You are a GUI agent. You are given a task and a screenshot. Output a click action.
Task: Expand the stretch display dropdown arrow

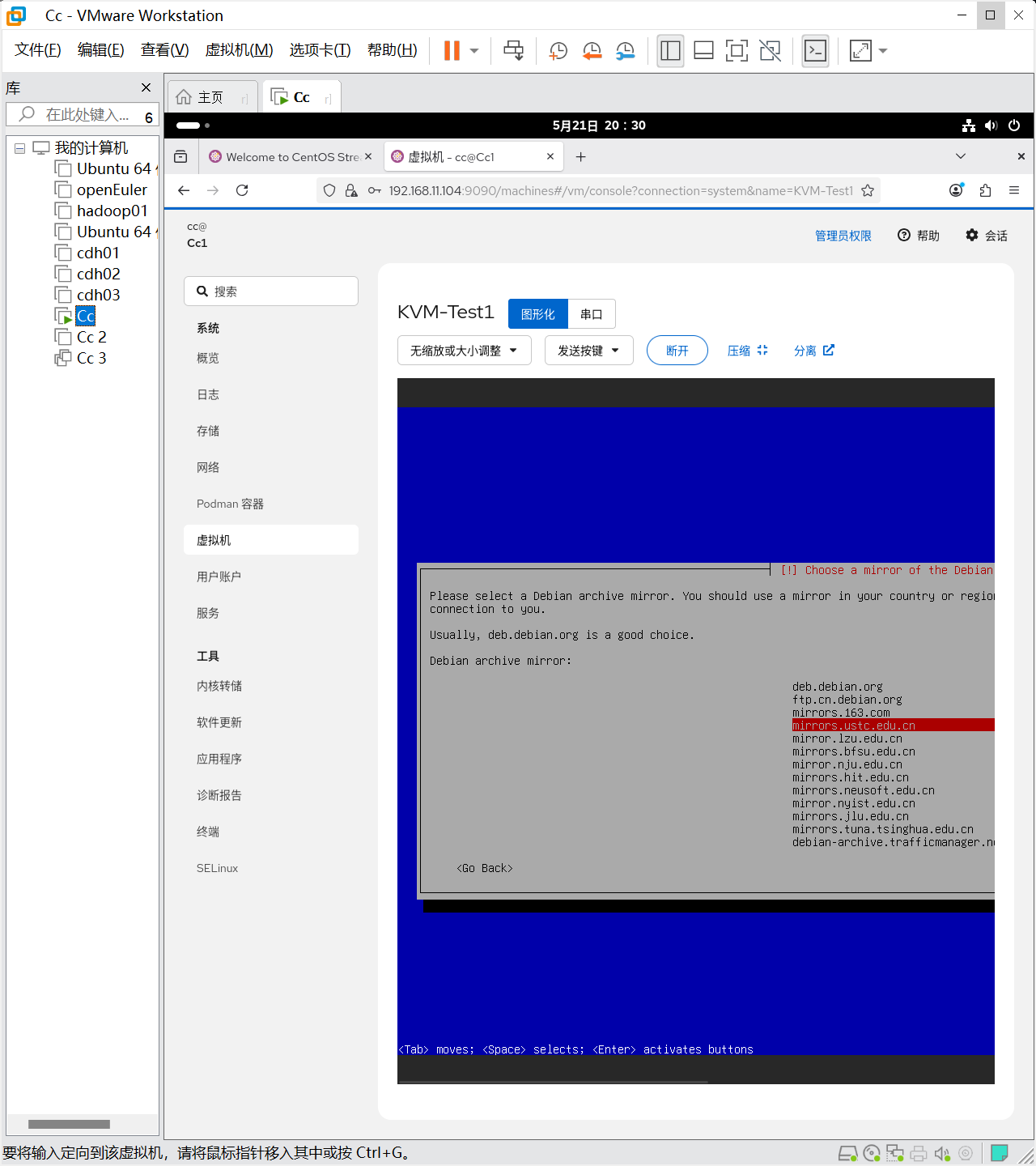tap(883, 51)
